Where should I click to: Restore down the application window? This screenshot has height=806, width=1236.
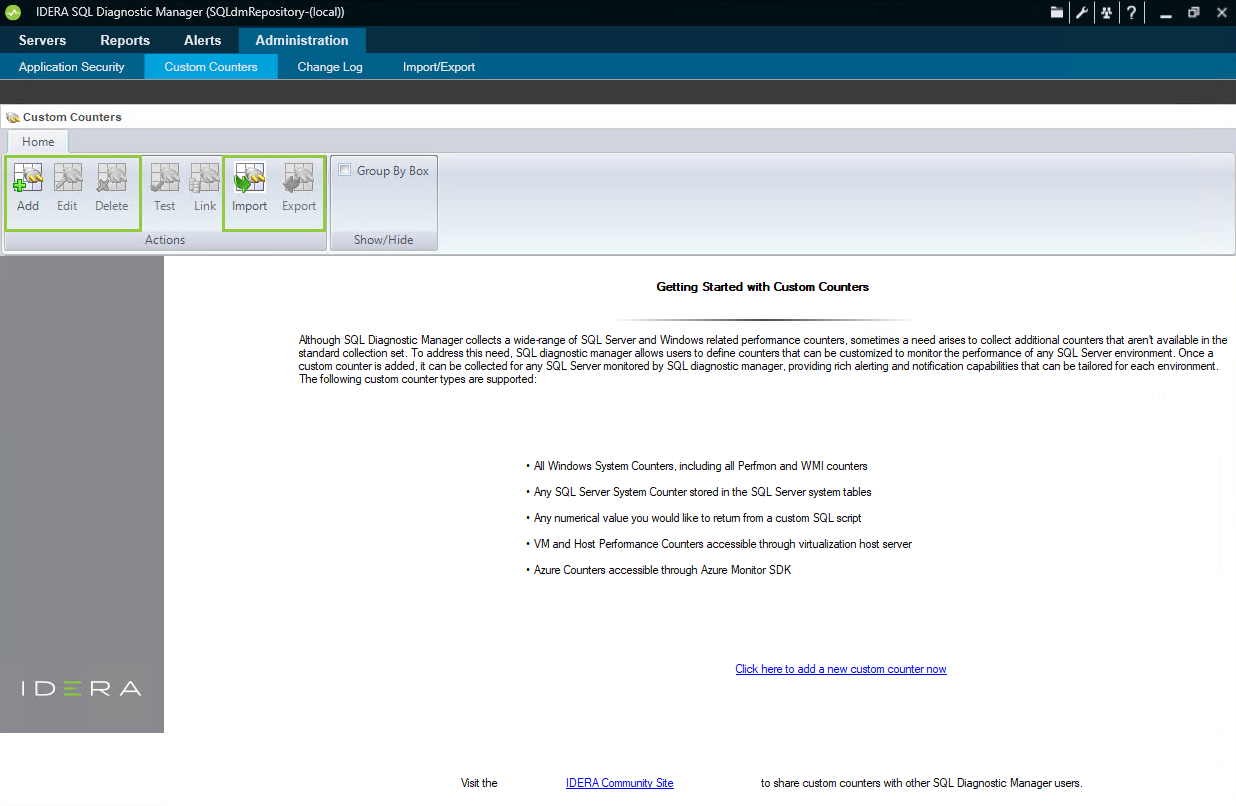1193,13
